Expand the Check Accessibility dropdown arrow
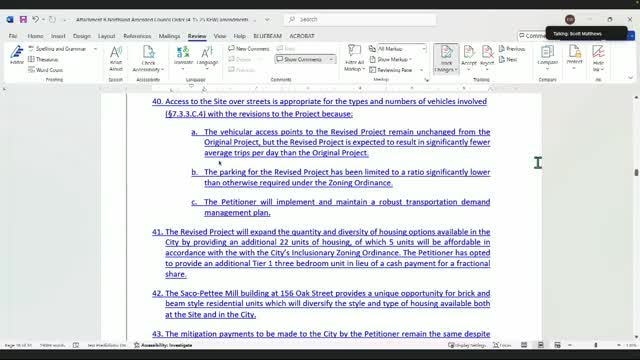This screenshot has width=640, height=360. [x=162, y=70]
